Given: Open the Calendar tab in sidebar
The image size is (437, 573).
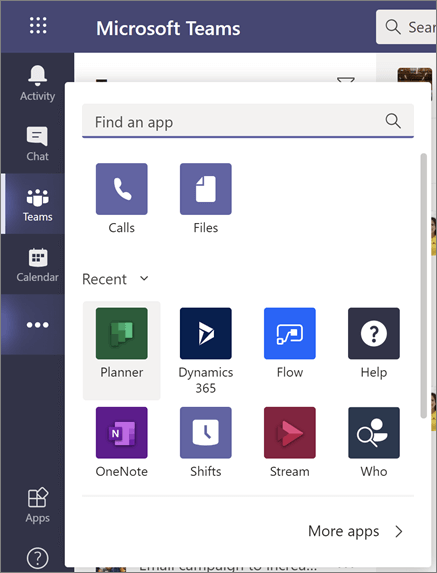Looking at the screenshot, I should tap(37, 264).
